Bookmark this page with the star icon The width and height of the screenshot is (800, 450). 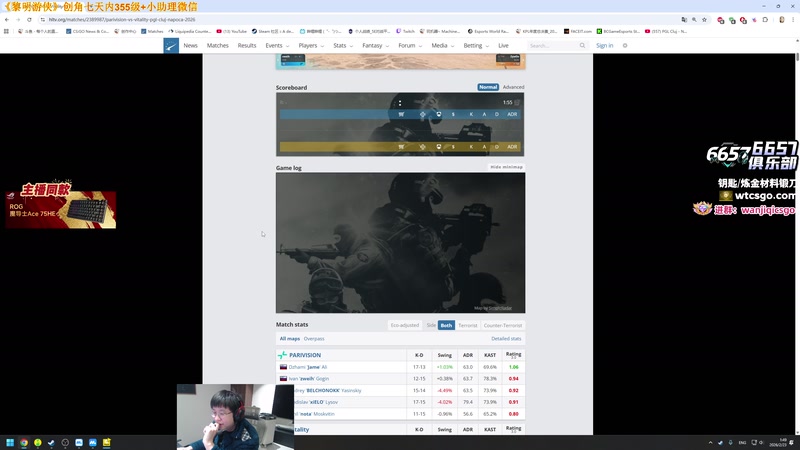(705, 19)
